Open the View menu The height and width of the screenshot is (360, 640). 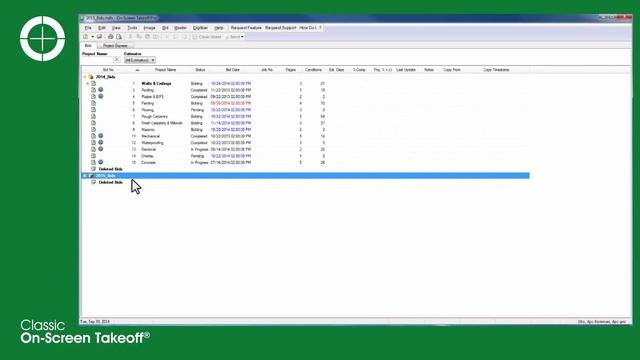116,28
